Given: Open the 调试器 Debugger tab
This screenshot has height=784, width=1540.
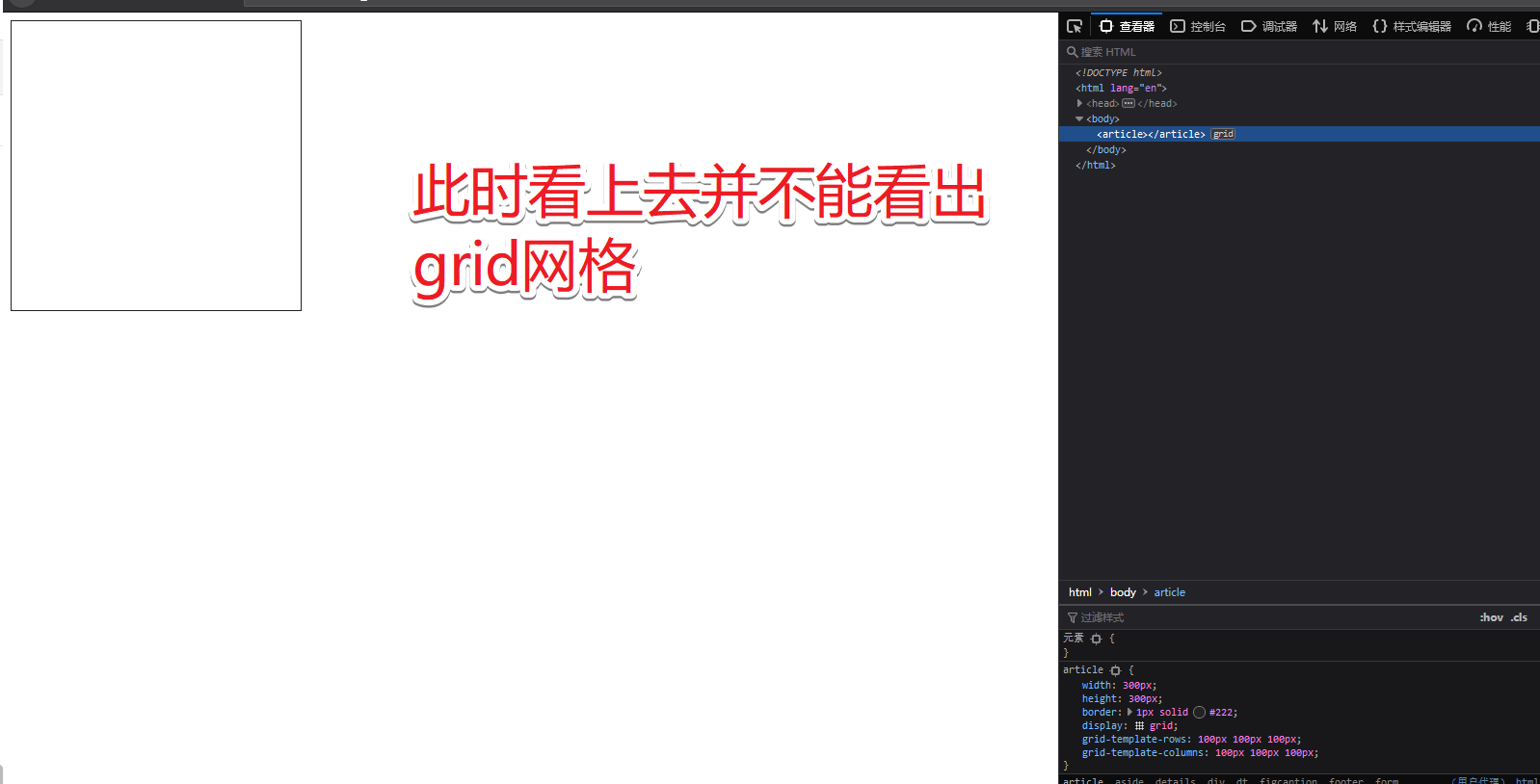Looking at the screenshot, I should click(x=1269, y=26).
